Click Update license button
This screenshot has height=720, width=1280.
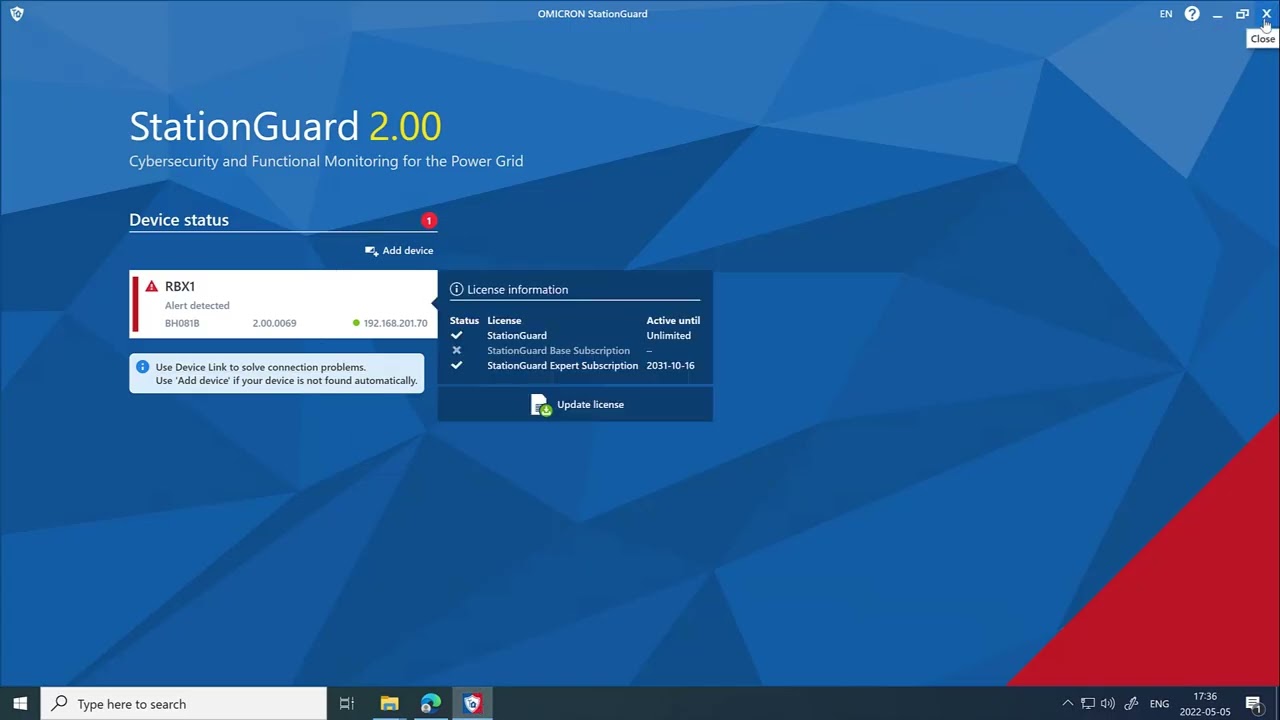tap(575, 404)
